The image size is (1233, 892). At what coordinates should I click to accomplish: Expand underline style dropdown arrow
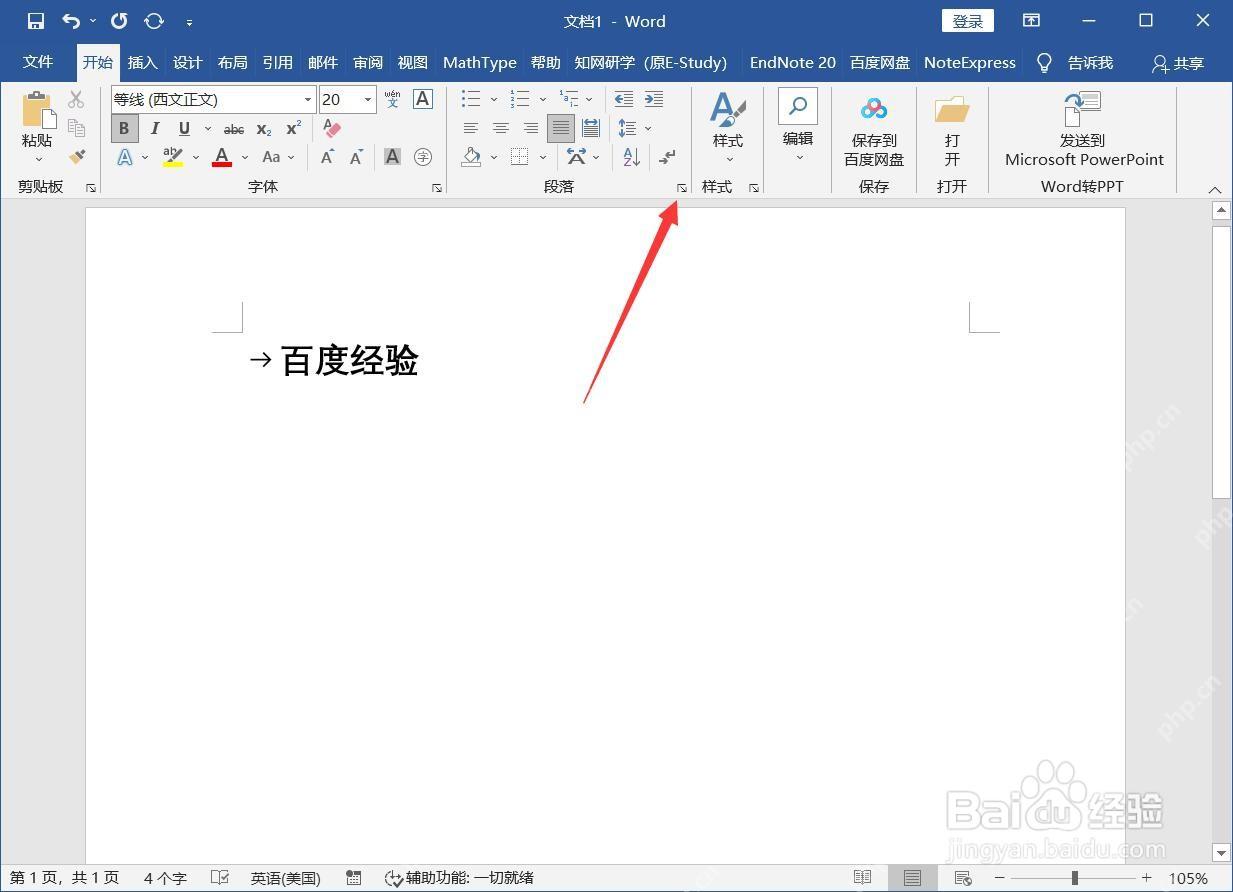208,129
